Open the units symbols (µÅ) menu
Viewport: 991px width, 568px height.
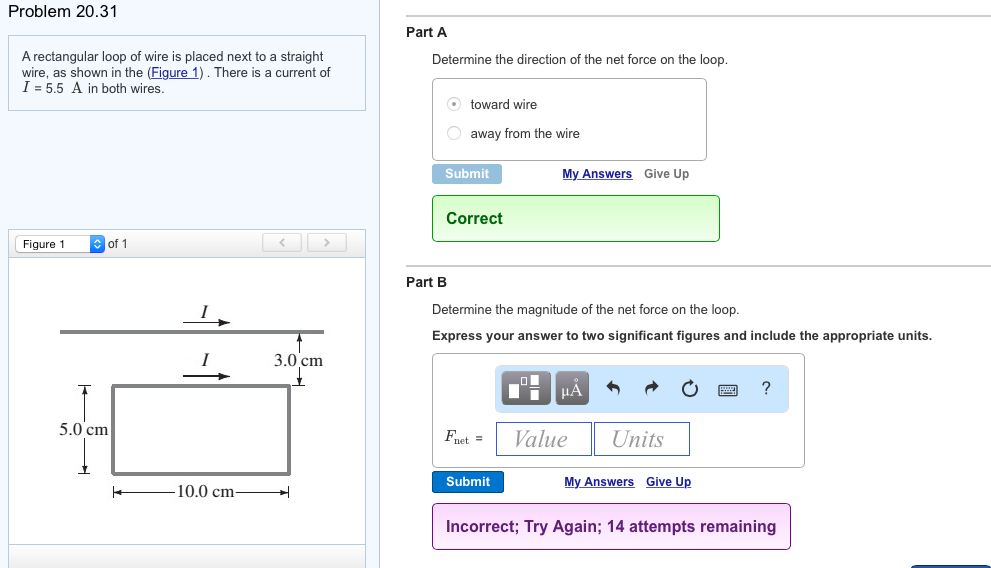point(571,388)
